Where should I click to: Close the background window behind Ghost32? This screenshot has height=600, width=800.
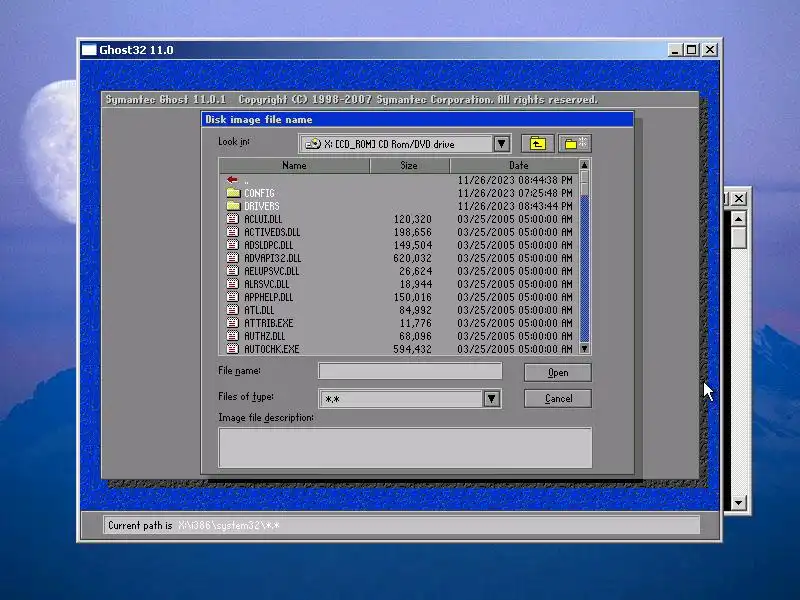tap(739, 198)
